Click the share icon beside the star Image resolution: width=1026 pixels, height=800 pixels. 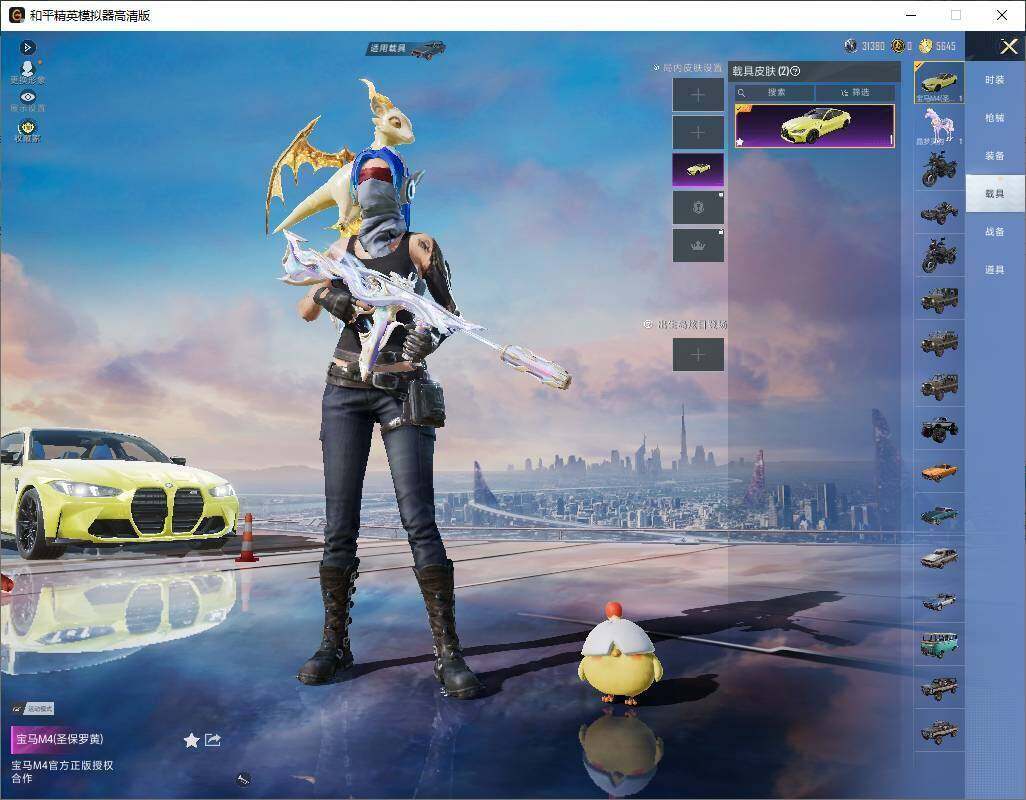click(213, 740)
